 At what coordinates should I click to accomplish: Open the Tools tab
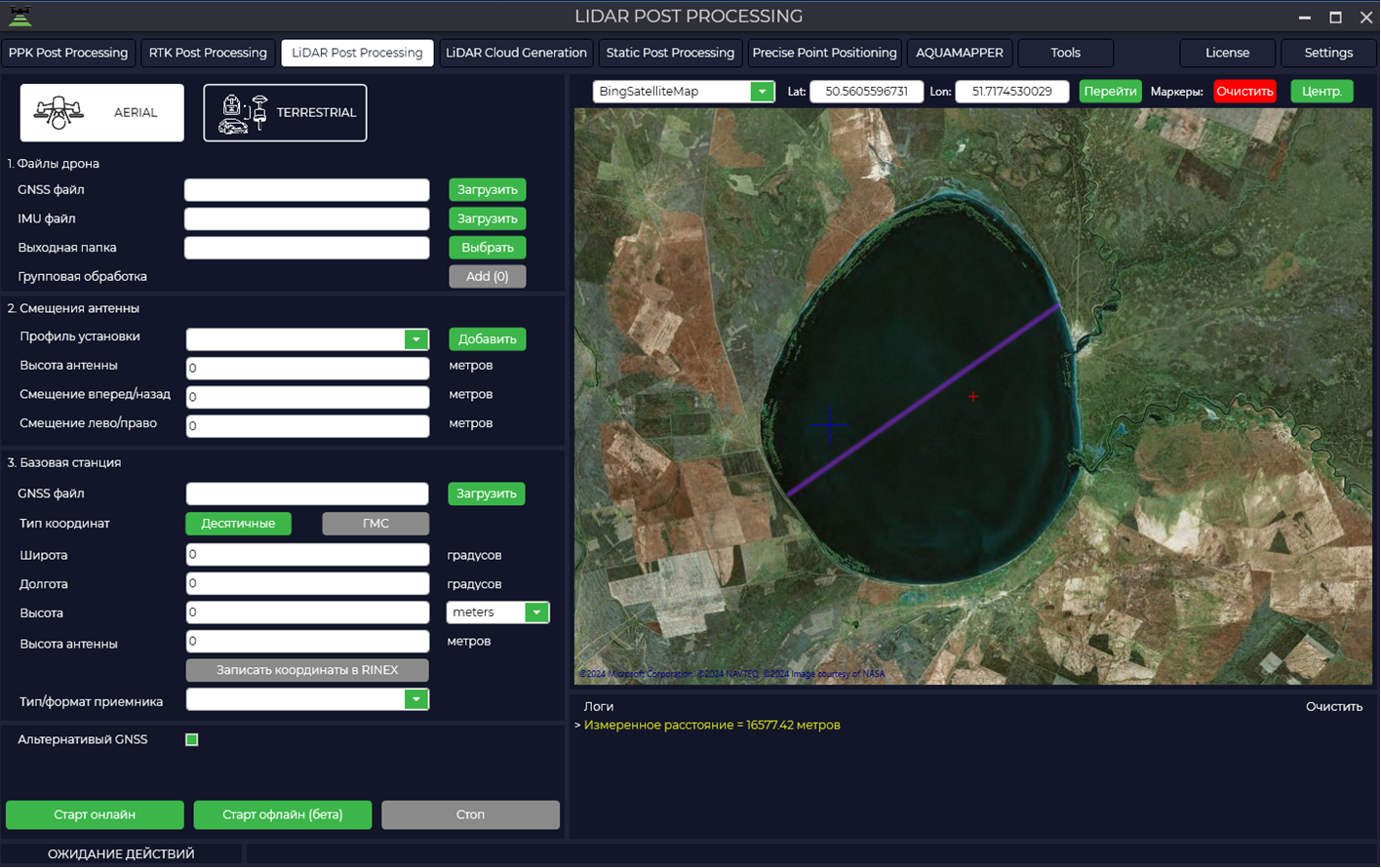click(1065, 53)
